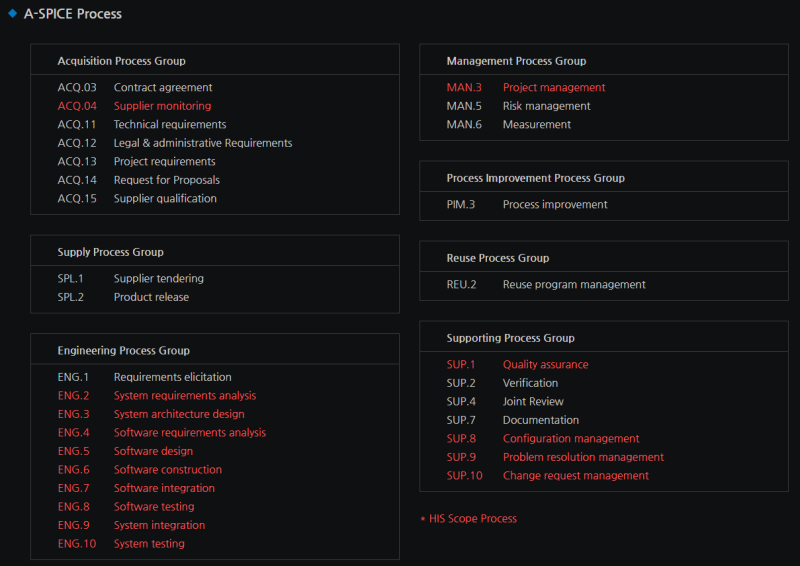Open the Project management process
Image resolution: width=800 pixels, height=566 pixels.
click(x=553, y=88)
